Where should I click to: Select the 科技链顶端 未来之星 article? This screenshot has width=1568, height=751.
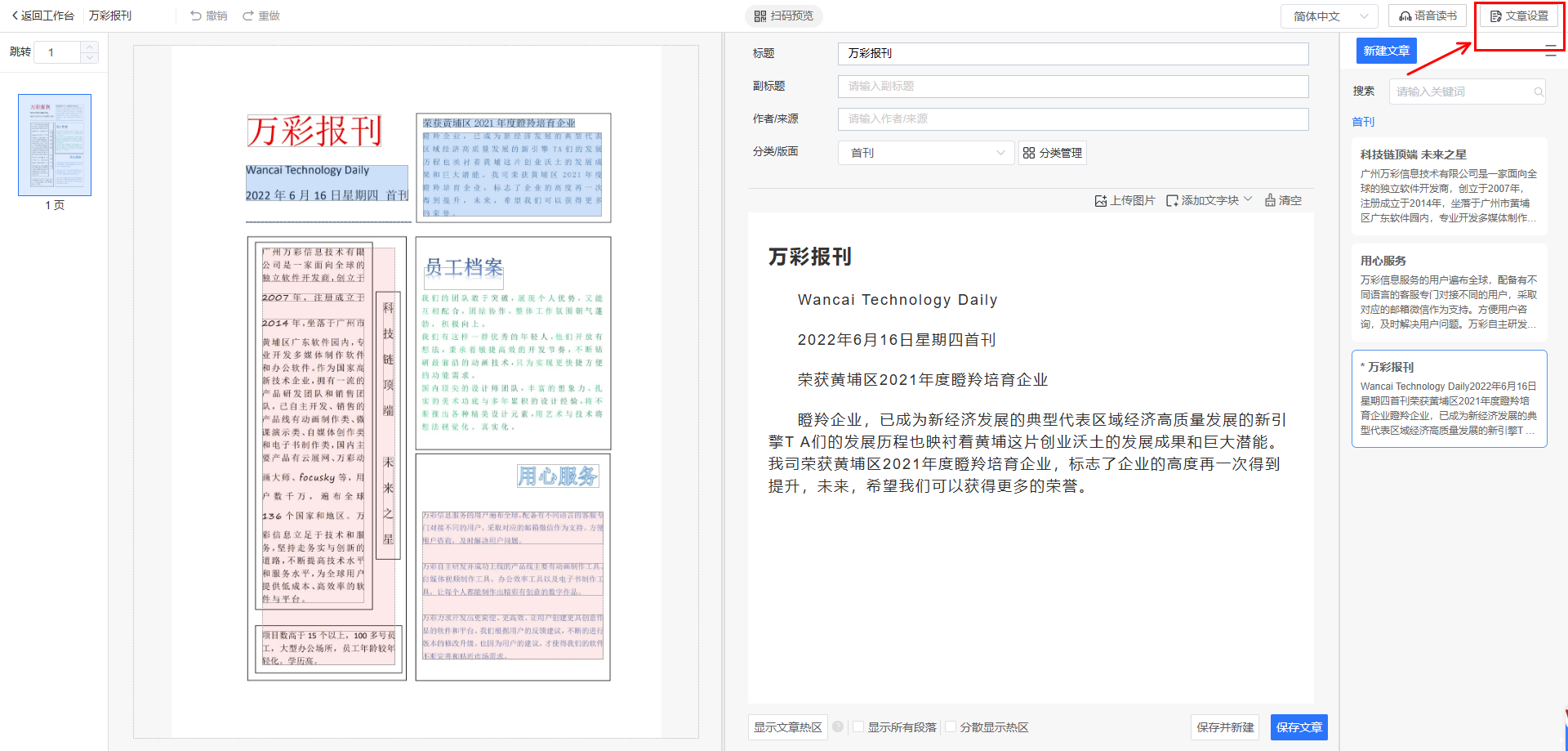(x=1449, y=186)
